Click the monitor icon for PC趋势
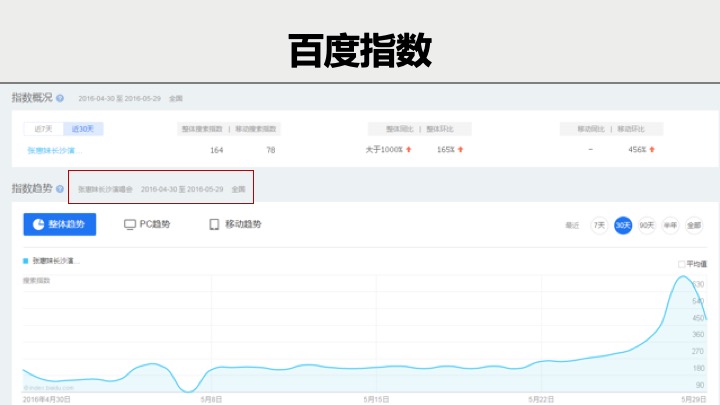Screen dimensions: 720x405 click(x=130, y=224)
